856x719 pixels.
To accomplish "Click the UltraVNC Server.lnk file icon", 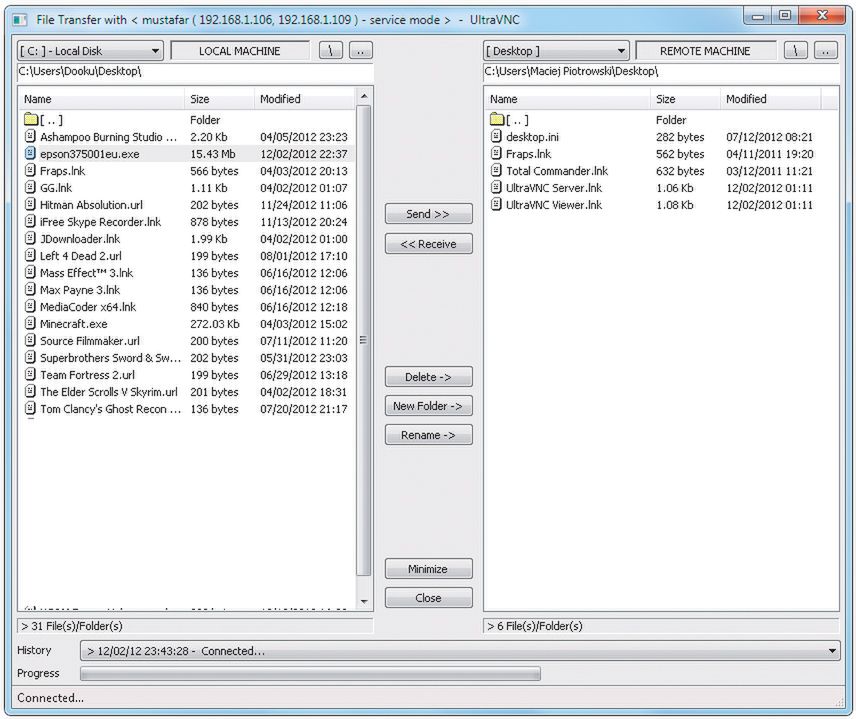I will click(x=496, y=187).
